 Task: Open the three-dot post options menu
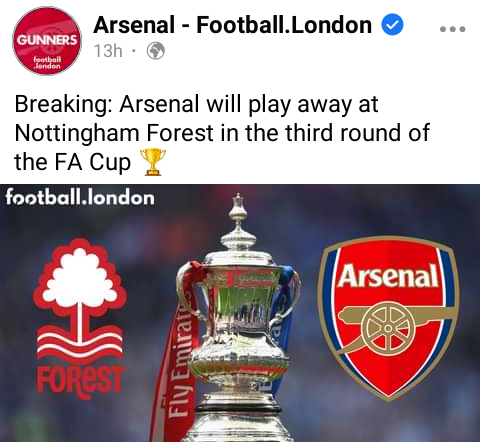click(452, 29)
